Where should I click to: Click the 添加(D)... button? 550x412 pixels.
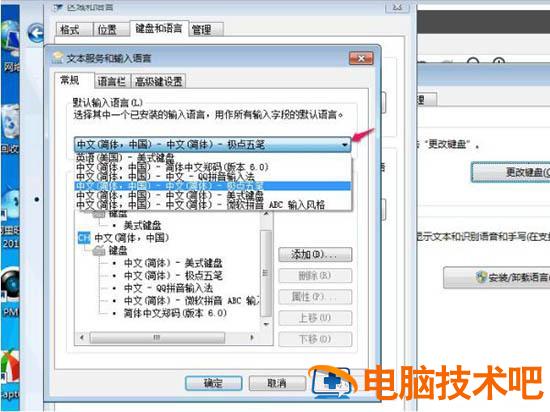315,255
